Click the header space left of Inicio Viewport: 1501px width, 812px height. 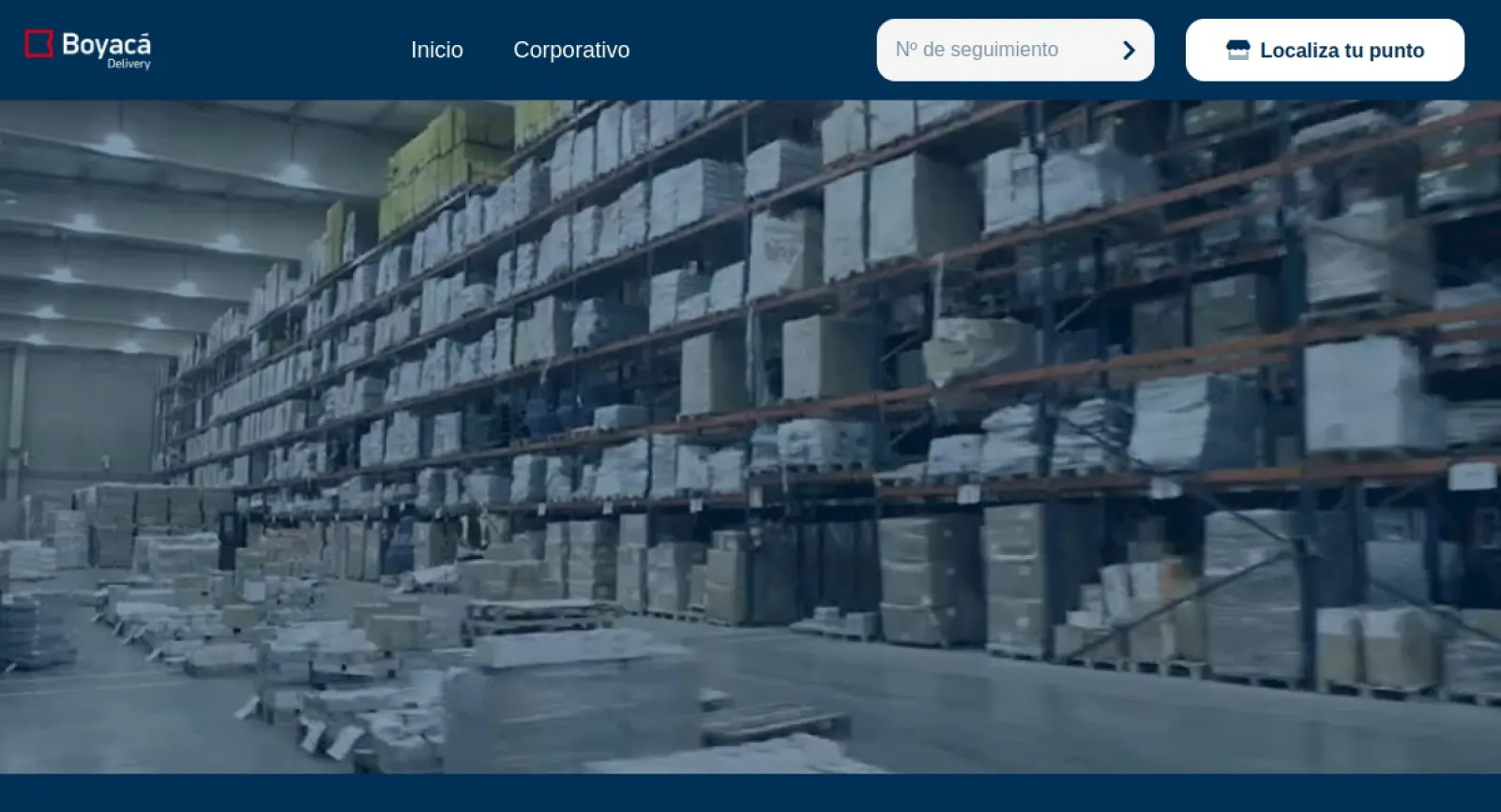[281, 50]
